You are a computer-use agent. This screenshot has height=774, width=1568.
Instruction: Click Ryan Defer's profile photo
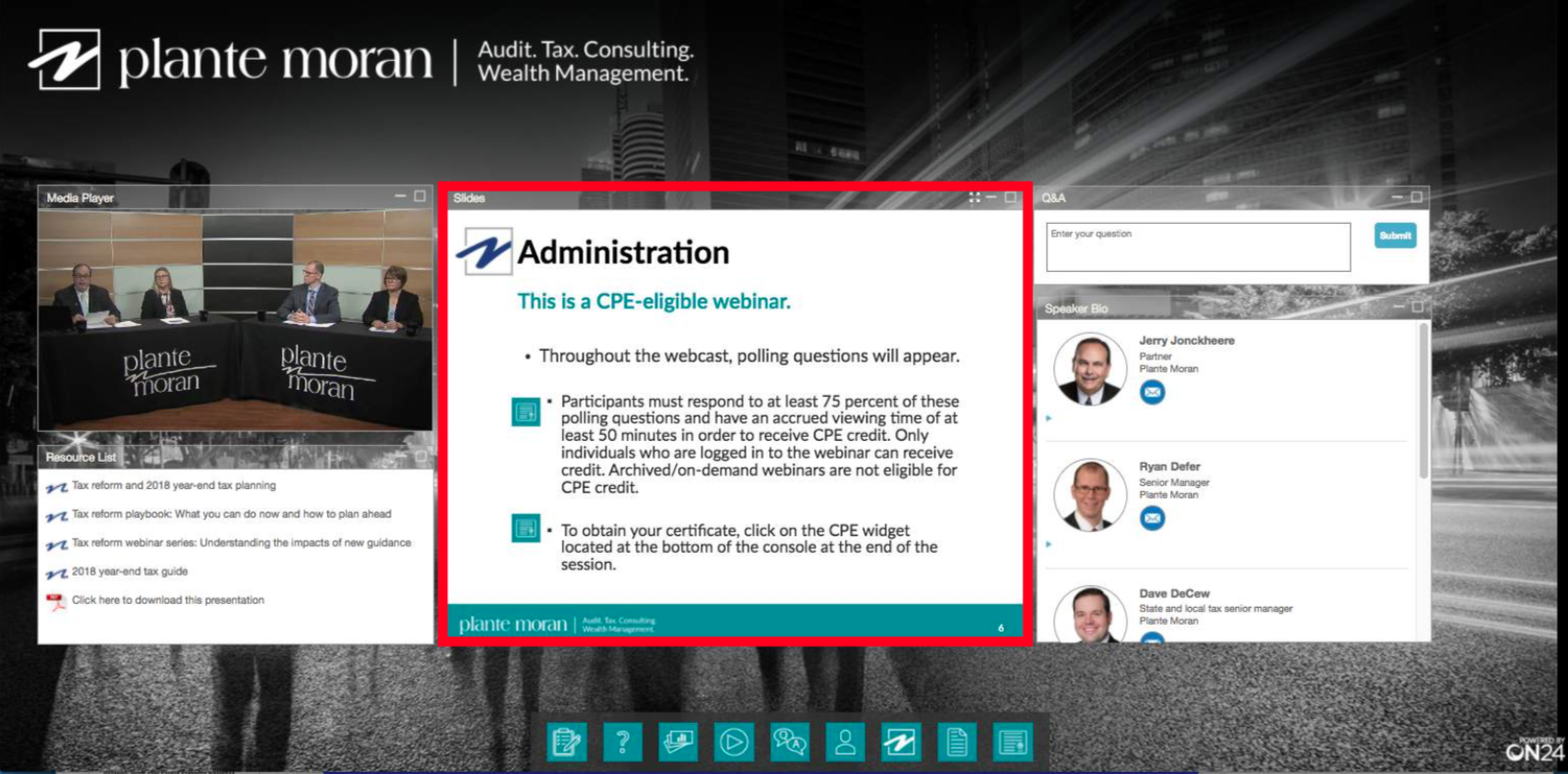[1090, 495]
